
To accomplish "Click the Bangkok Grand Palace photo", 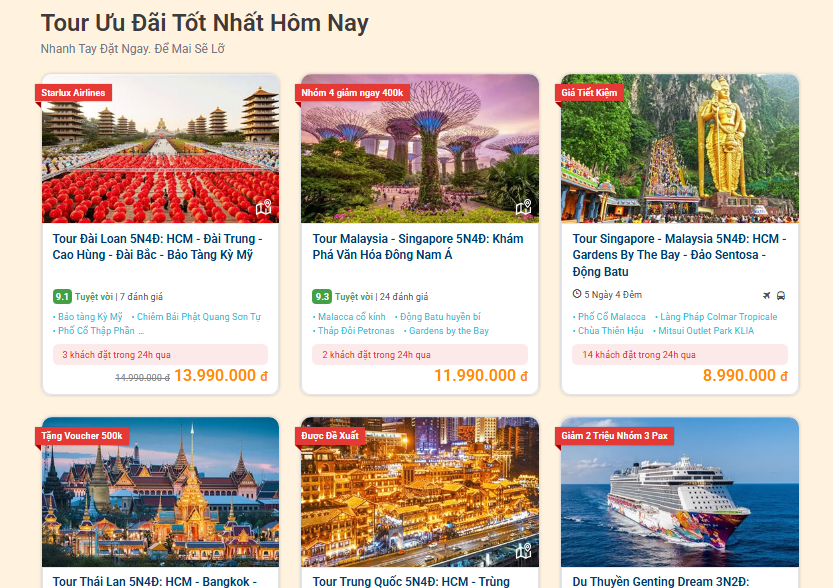I will (x=160, y=492).
